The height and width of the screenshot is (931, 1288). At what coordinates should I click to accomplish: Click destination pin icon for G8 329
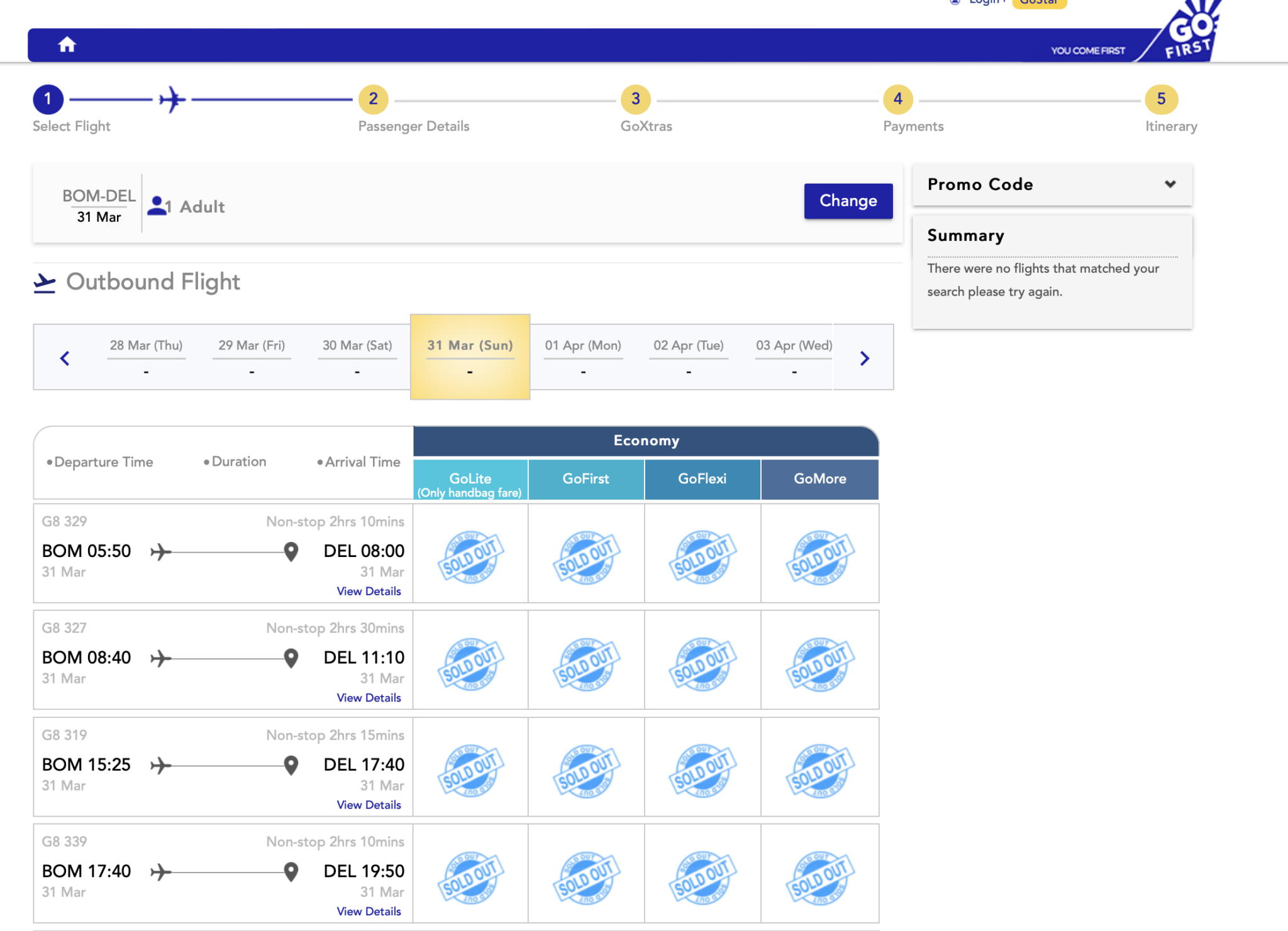(x=291, y=551)
